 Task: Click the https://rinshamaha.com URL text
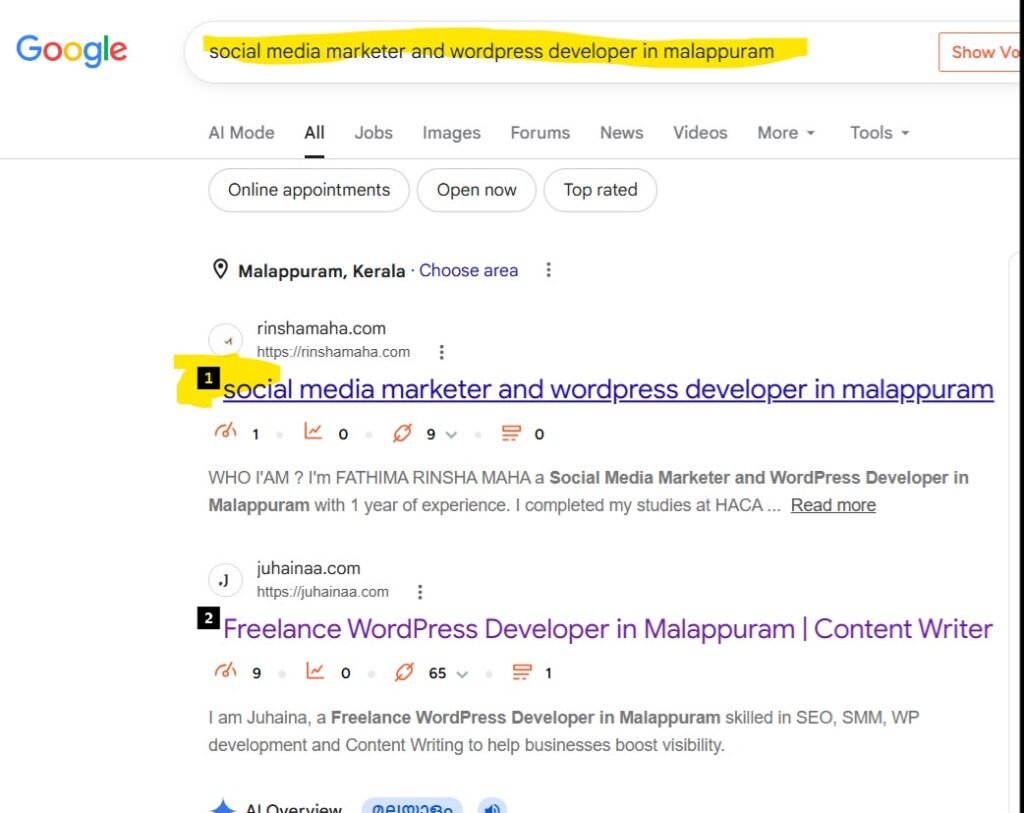[x=333, y=352]
